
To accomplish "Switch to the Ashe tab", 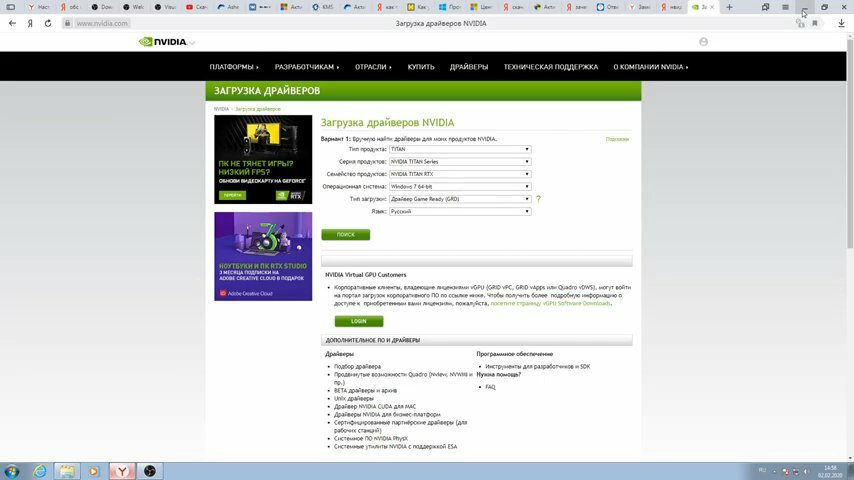I will [229, 7].
